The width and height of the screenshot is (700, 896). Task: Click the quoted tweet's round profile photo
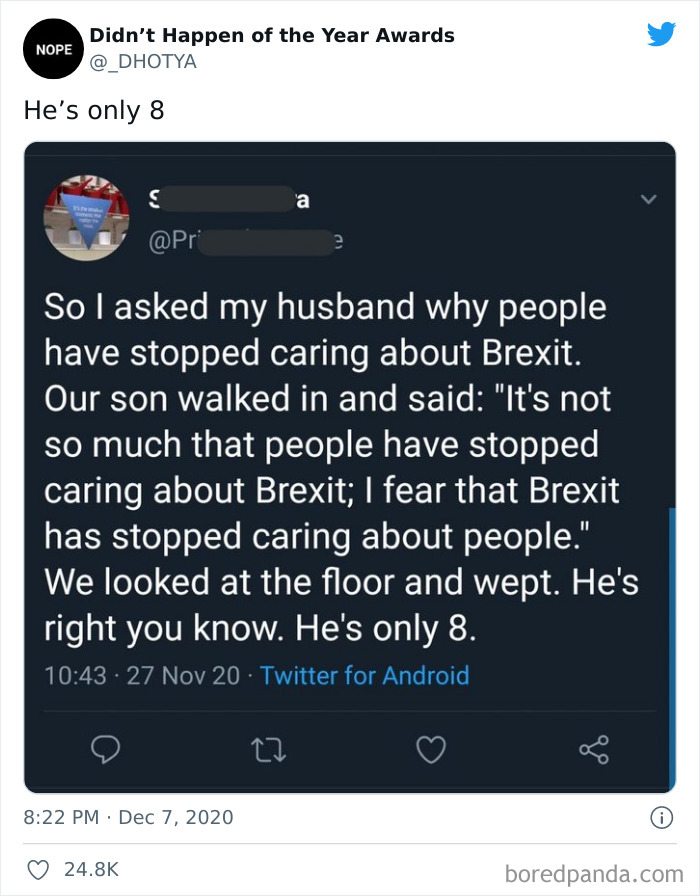click(x=84, y=217)
